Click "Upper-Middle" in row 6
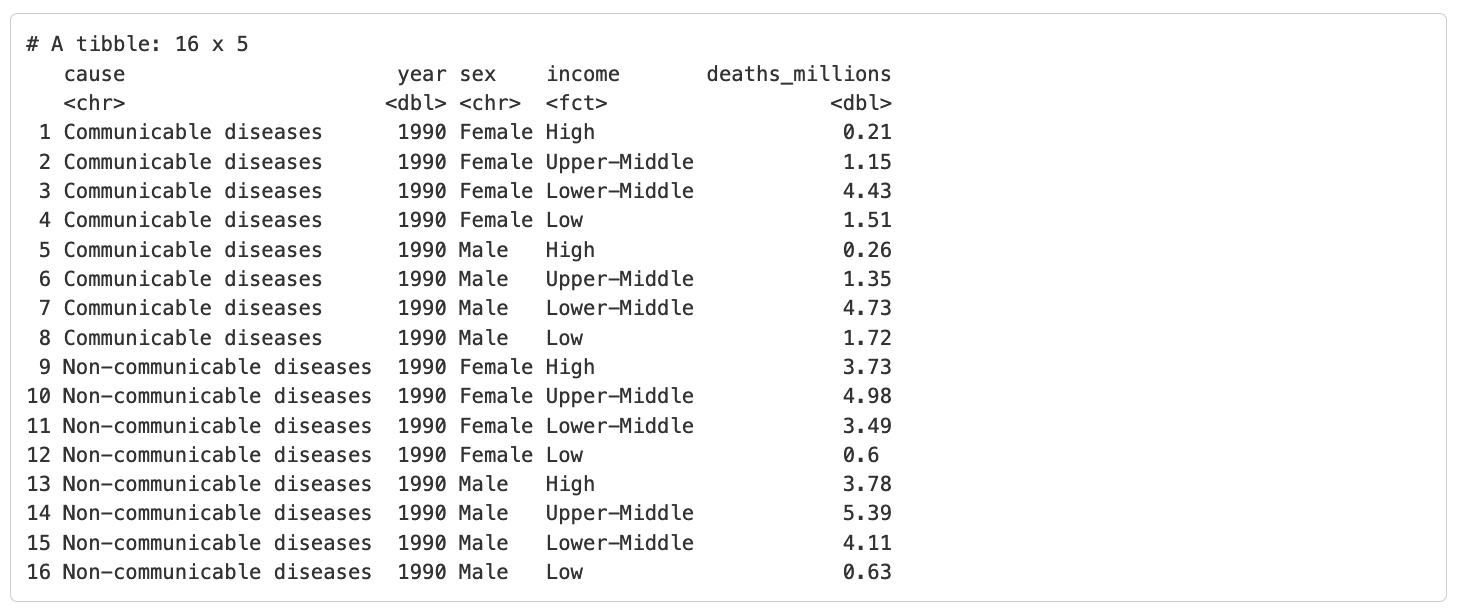 pos(619,279)
